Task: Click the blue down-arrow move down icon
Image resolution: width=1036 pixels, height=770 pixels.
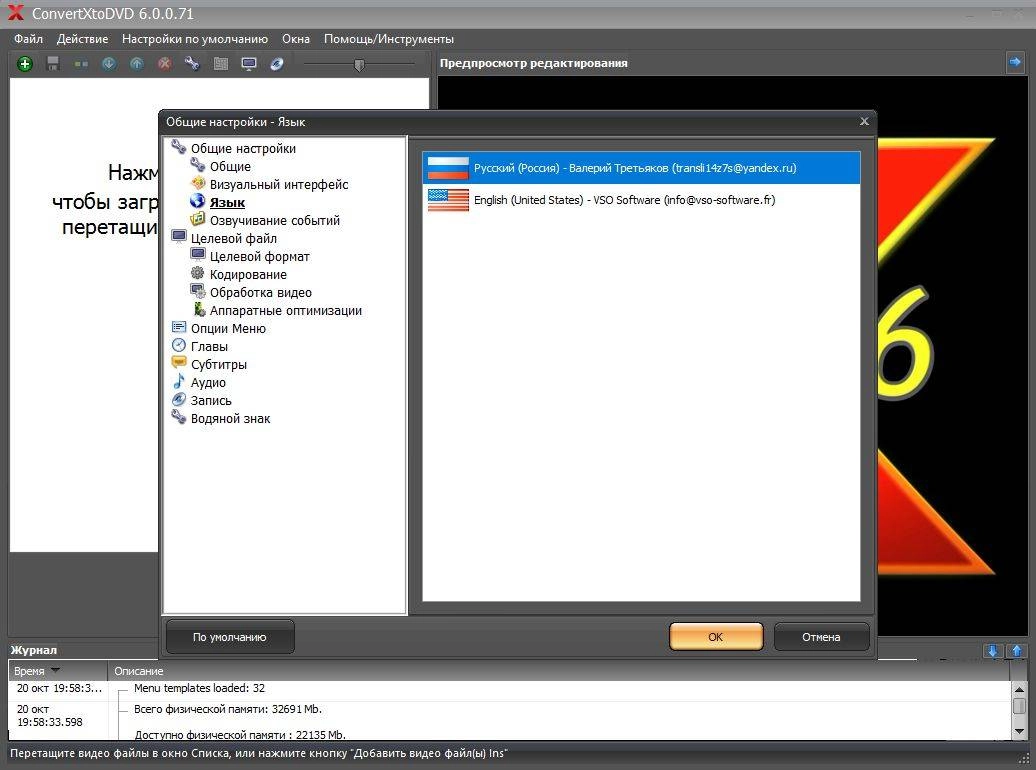Action: (109, 64)
